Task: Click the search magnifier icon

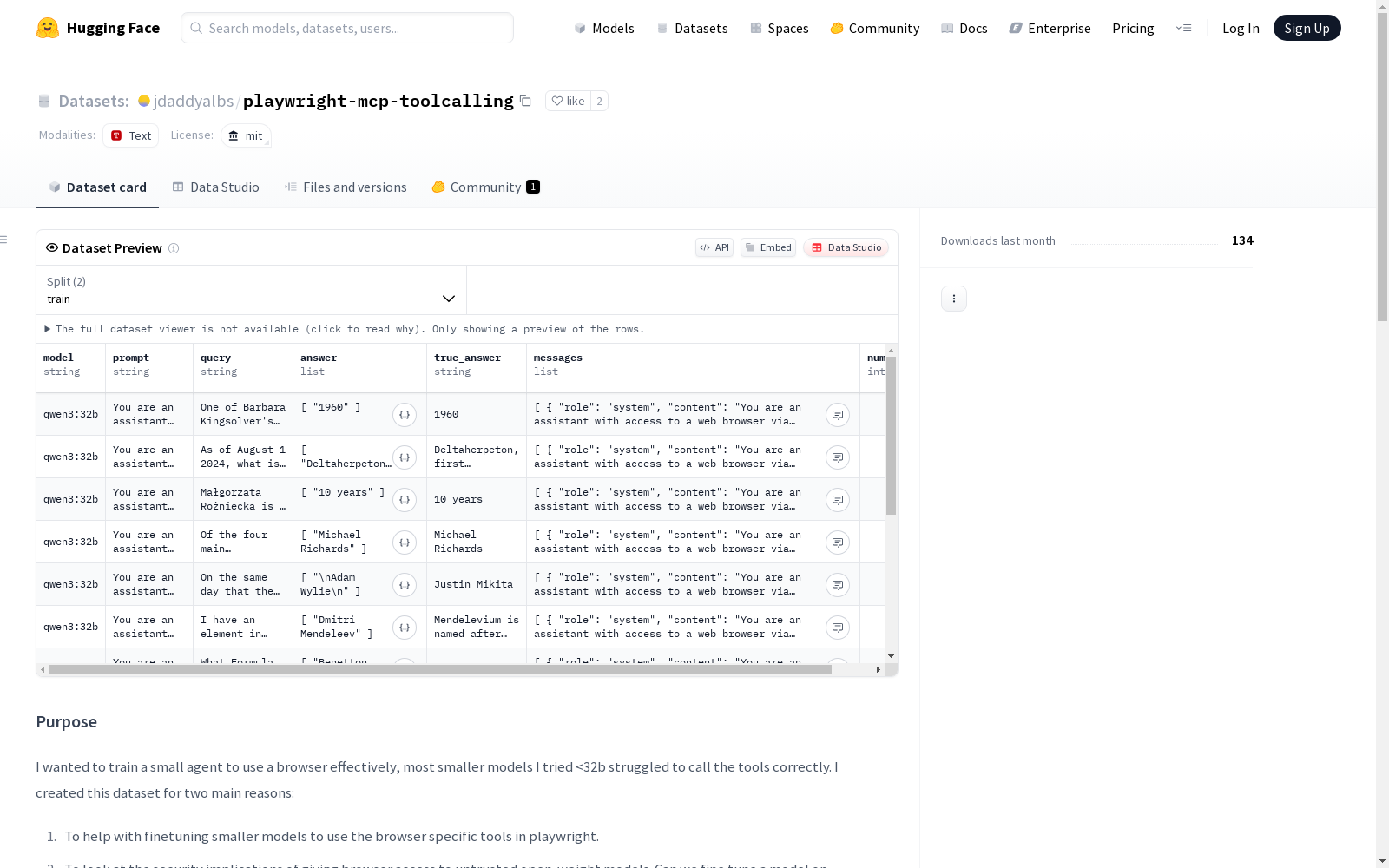Action: coord(197,28)
